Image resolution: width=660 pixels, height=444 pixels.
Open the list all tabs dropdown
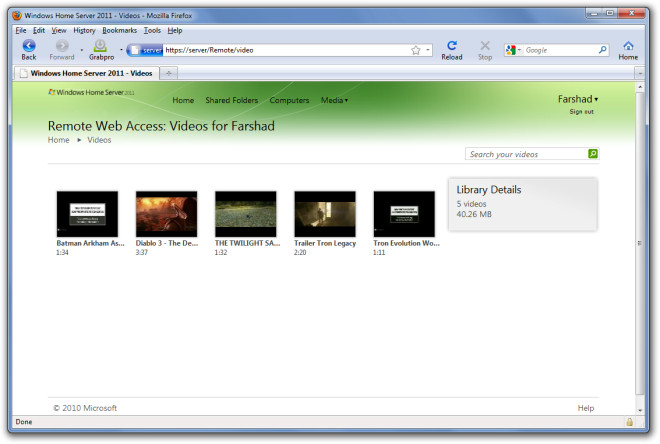[x=640, y=74]
